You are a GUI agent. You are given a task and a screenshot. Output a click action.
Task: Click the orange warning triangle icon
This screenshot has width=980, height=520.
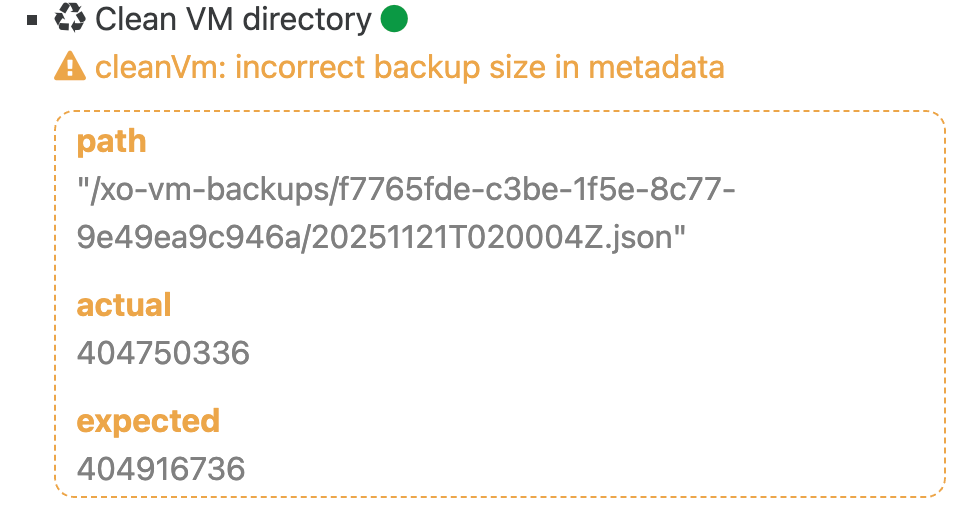[x=70, y=68]
